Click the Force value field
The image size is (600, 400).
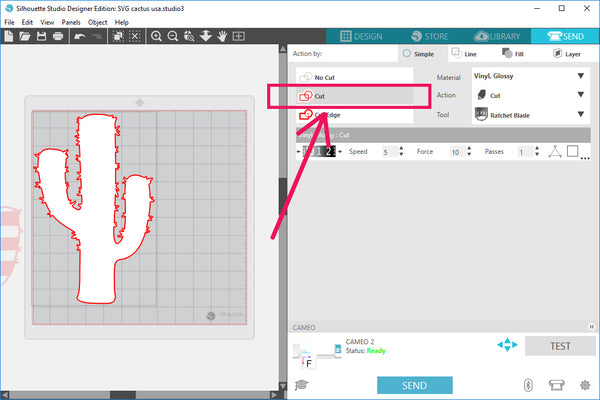[x=457, y=152]
